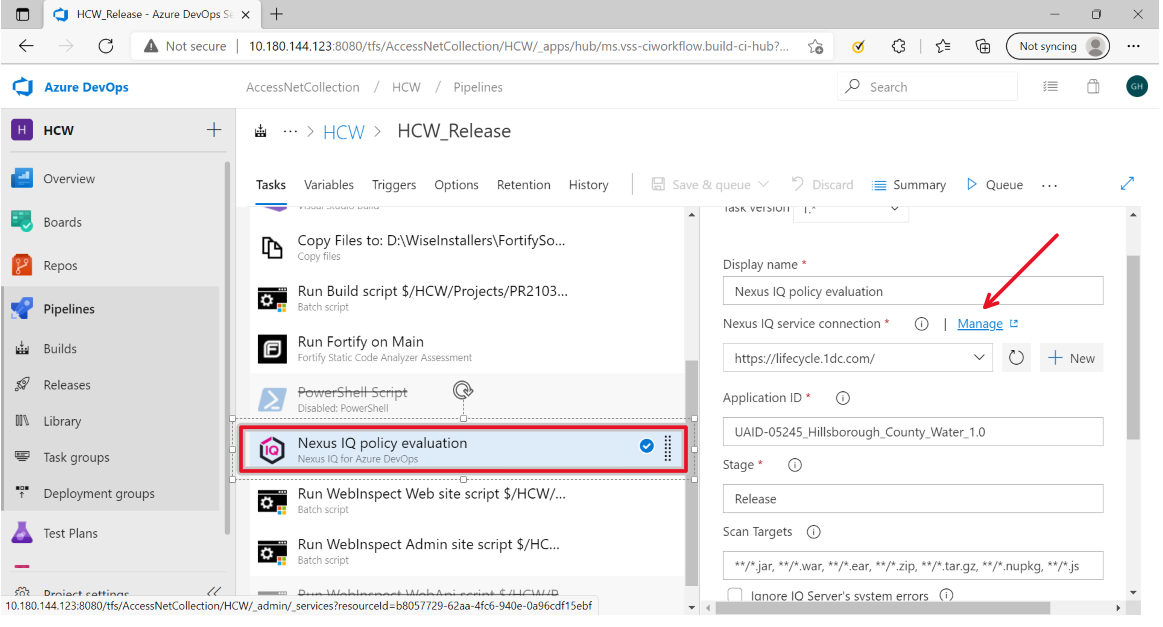Switch to the Options tab
The width and height of the screenshot is (1163, 627).
[x=456, y=185]
